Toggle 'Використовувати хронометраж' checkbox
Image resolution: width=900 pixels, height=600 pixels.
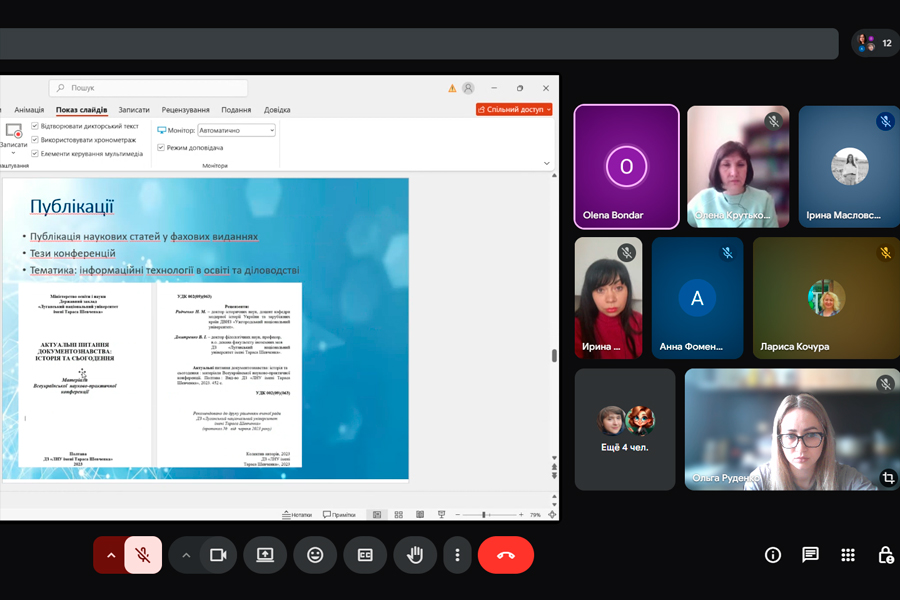point(34,140)
